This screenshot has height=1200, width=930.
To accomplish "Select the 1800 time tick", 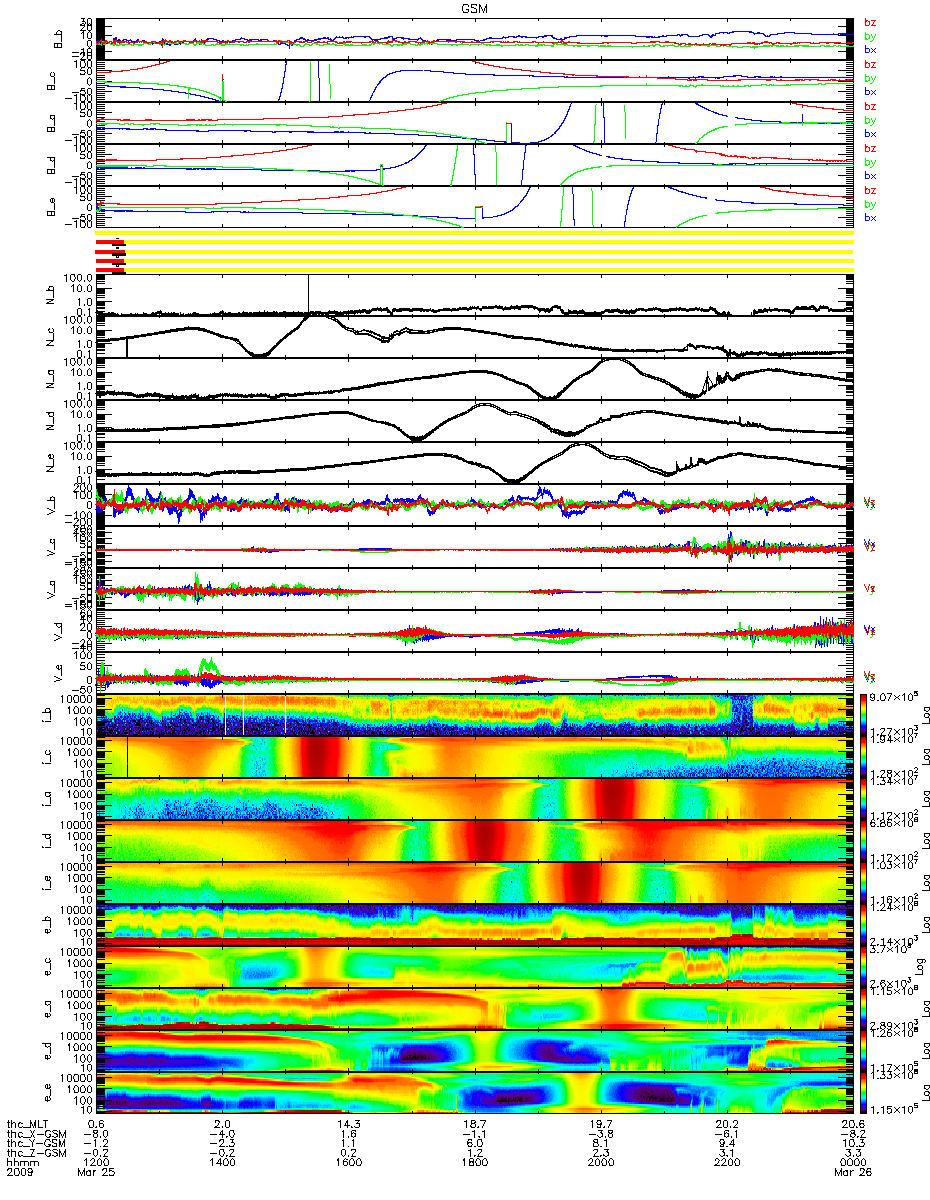I will click(x=474, y=1163).
